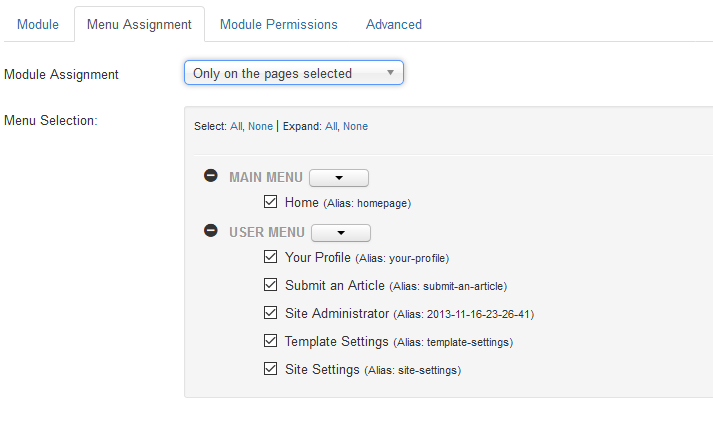Toggle the Site Settings checkbox
This screenshot has height=437, width=713.
(271, 368)
